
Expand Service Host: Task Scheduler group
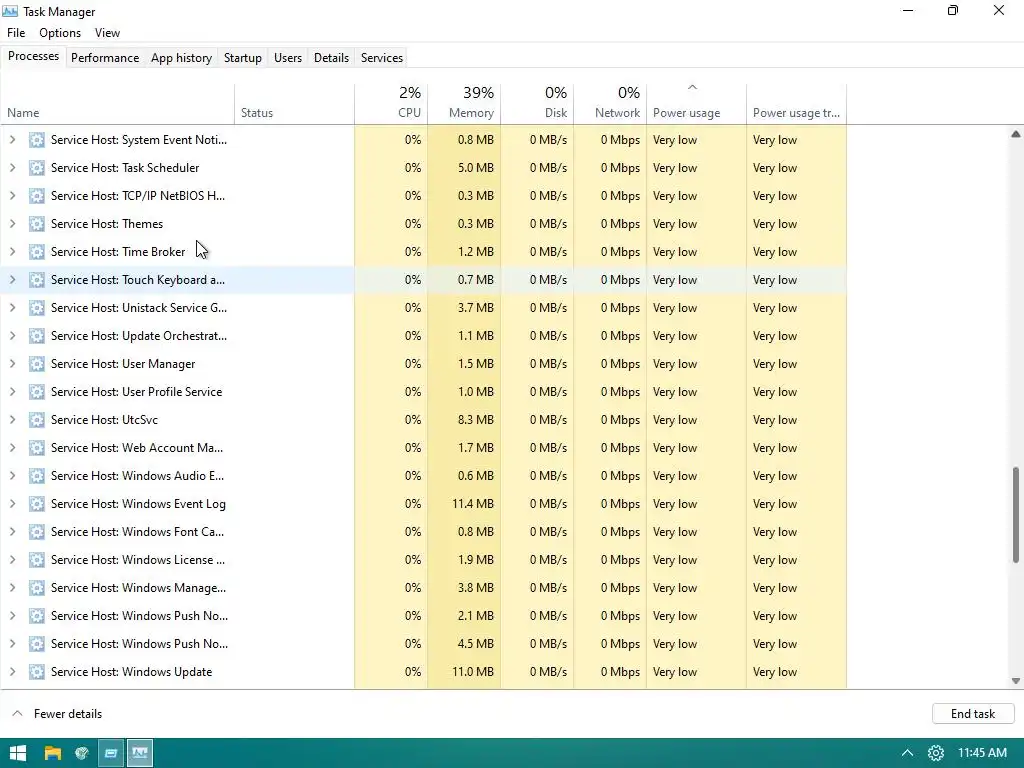(12, 168)
